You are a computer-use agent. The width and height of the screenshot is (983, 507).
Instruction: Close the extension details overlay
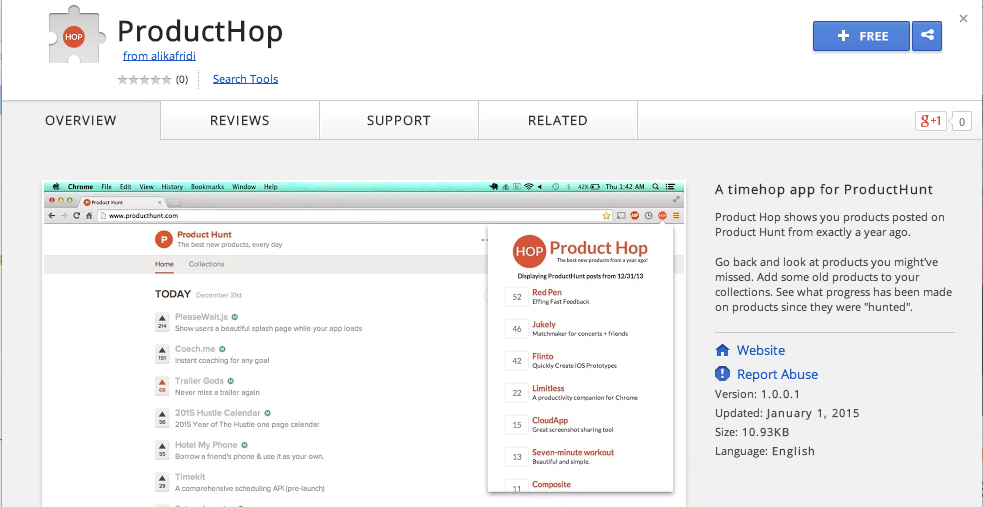(964, 19)
